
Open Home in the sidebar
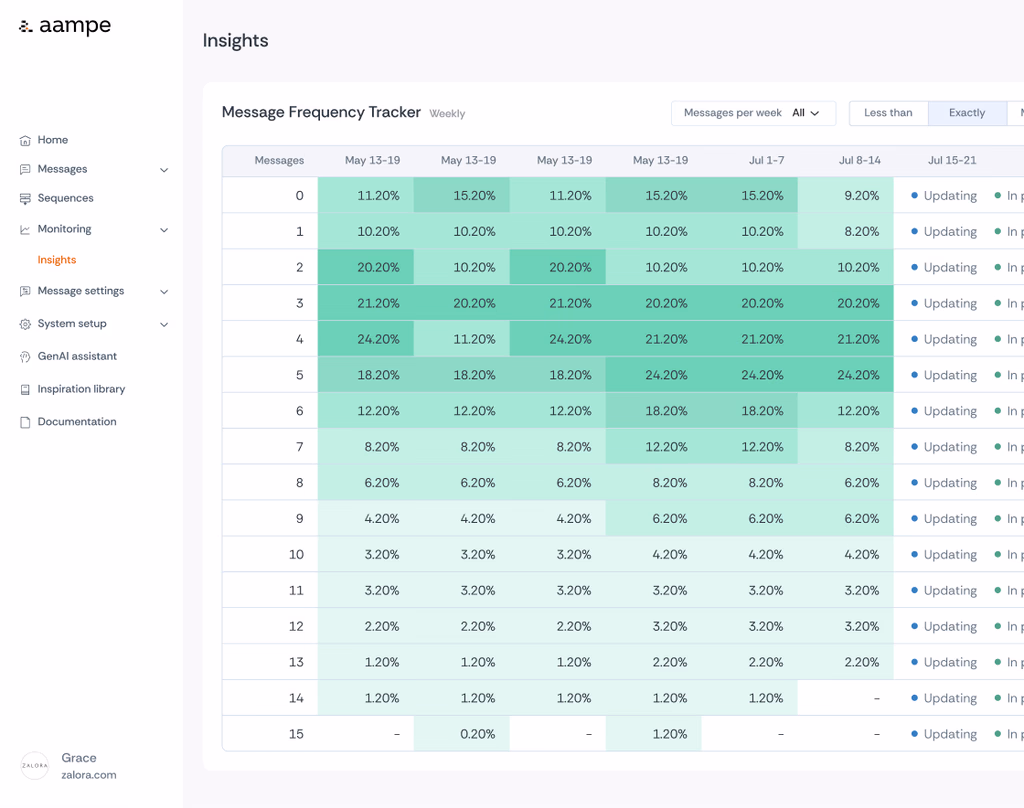point(53,140)
